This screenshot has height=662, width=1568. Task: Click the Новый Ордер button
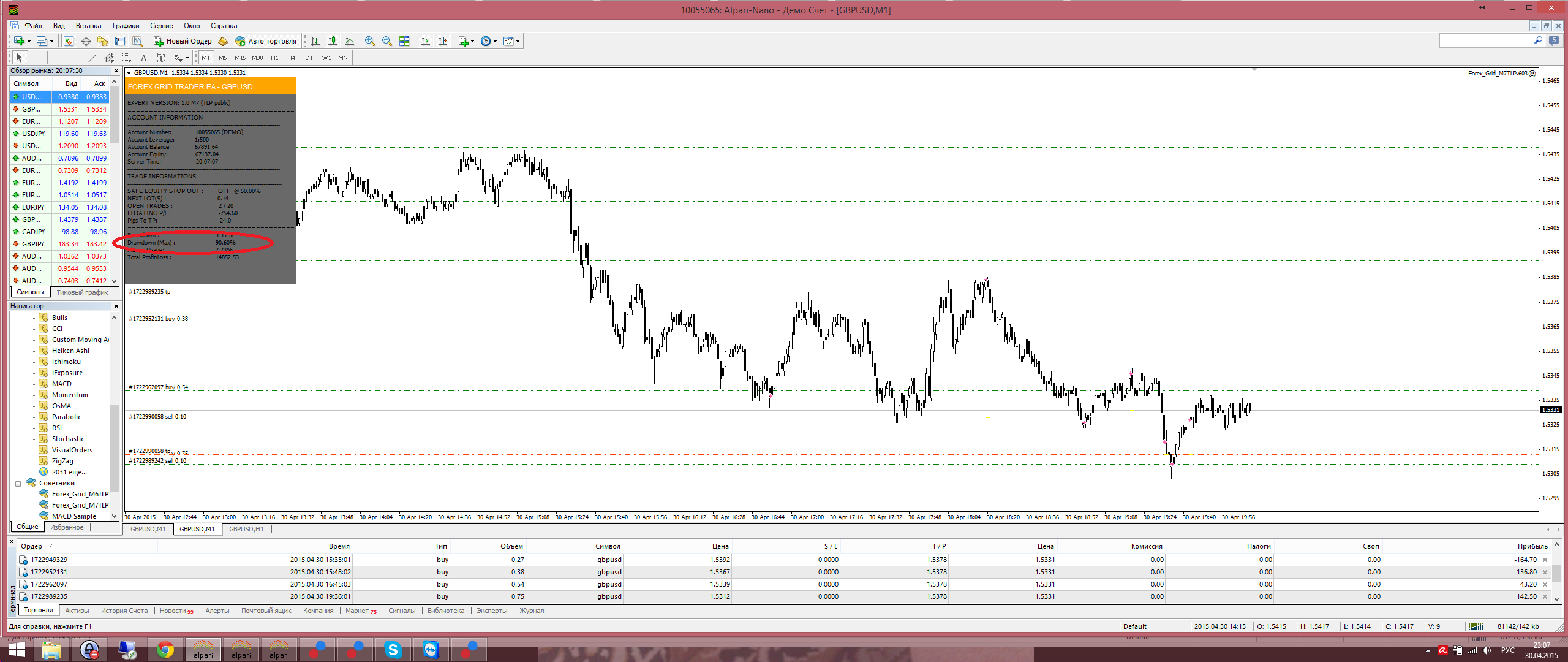point(183,41)
